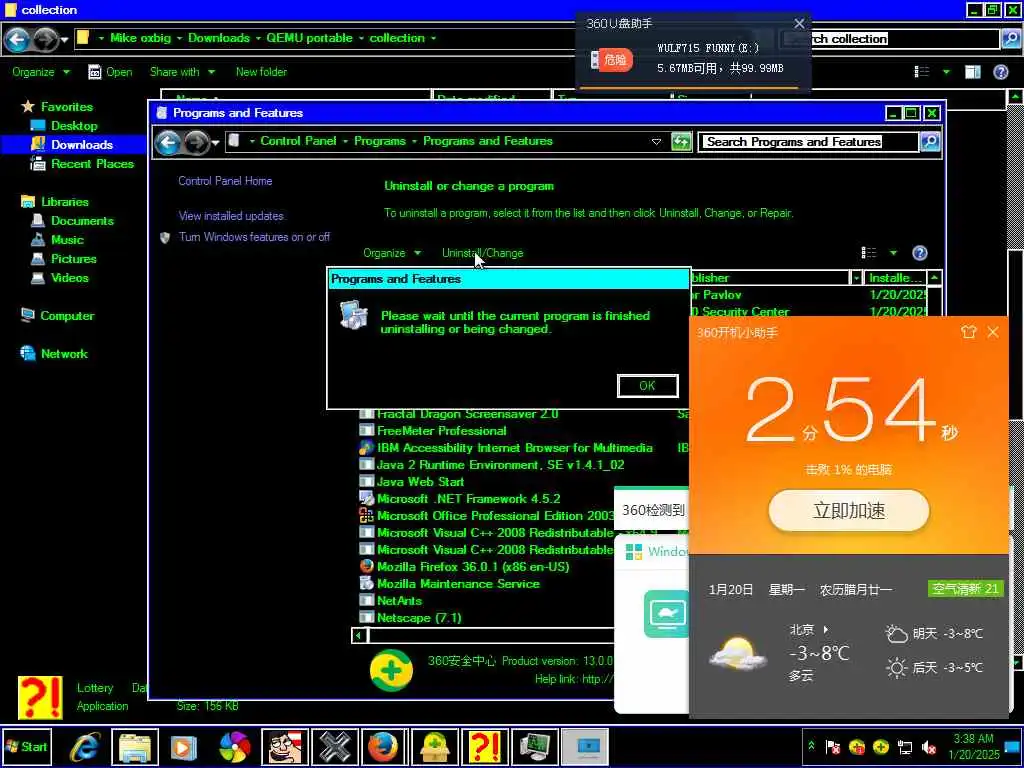Open Firefox from the taskbar
The height and width of the screenshot is (768, 1024).
384,747
